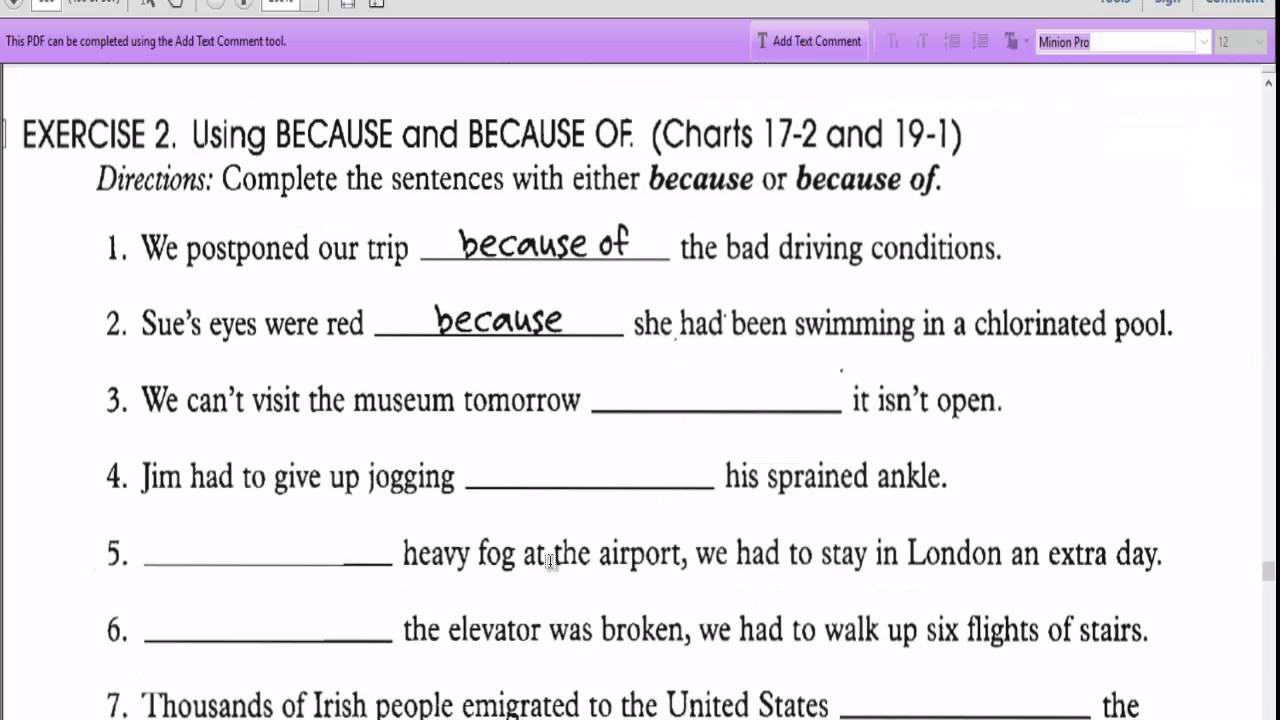Click the italic 'Directions:' word
Screen dimensions: 1280x720
pyautogui.click(x=155, y=180)
